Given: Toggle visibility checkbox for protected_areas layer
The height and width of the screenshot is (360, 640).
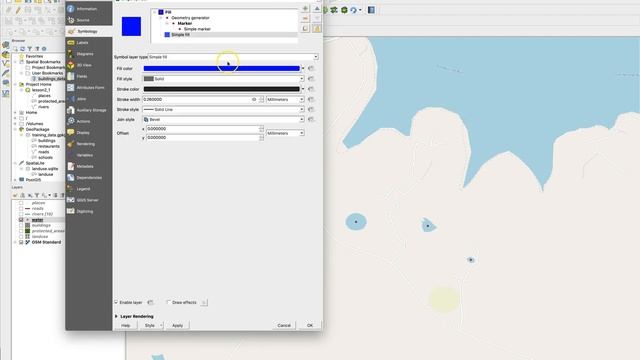Looking at the screenshot, I should point(21,231).
